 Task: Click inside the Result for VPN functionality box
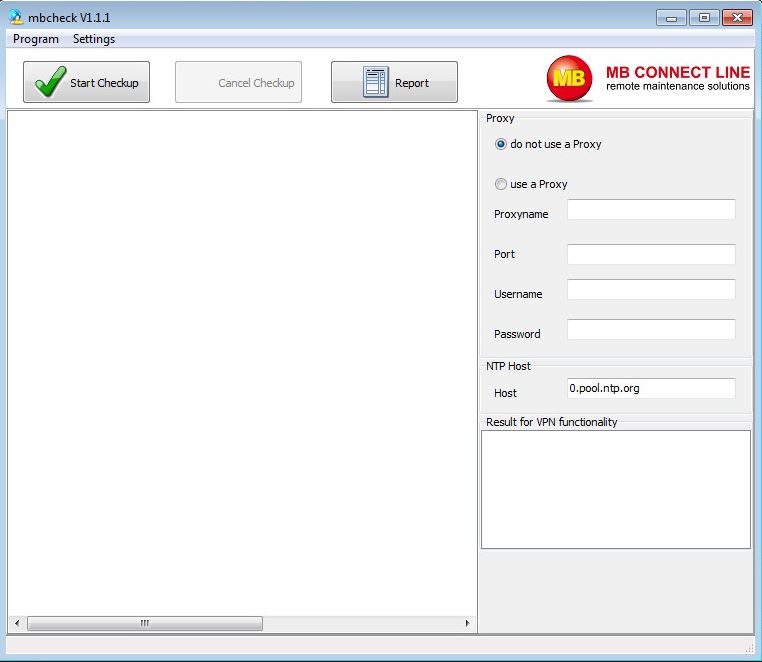click(616, 489)
